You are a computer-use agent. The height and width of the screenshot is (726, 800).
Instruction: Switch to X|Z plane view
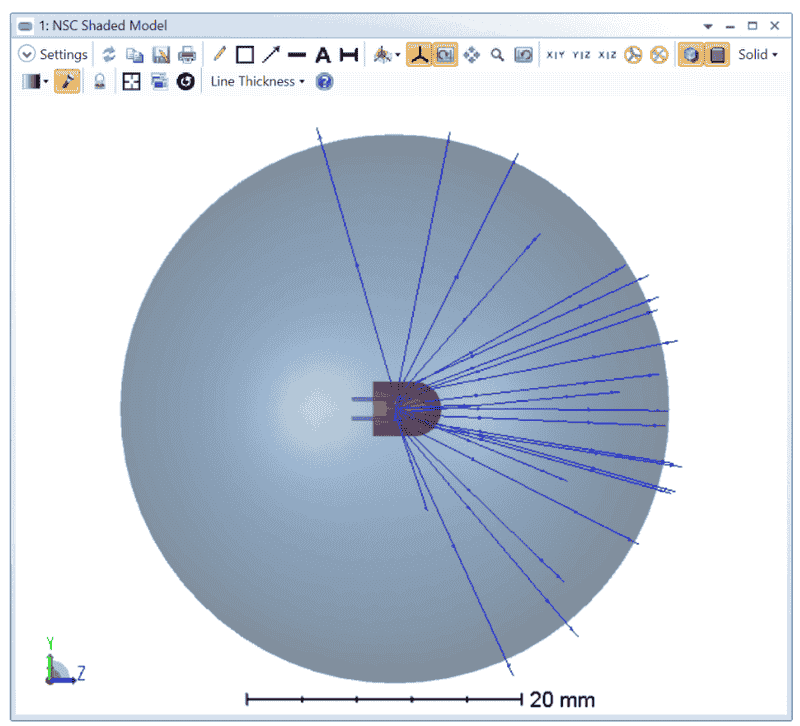click(607, 55)
